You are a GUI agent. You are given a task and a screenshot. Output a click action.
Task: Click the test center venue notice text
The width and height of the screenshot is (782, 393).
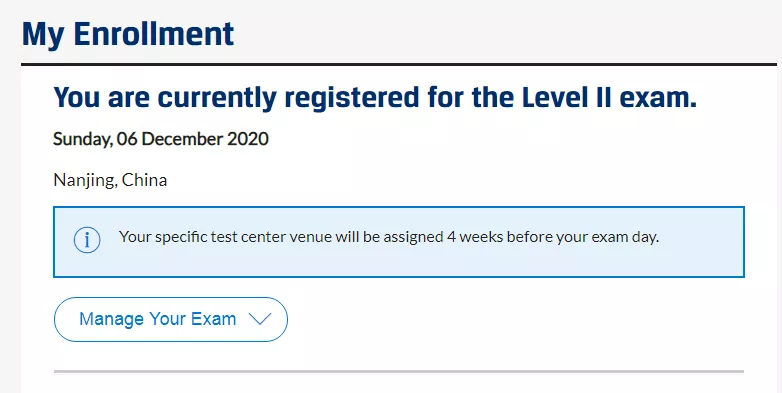click(389, 237)
